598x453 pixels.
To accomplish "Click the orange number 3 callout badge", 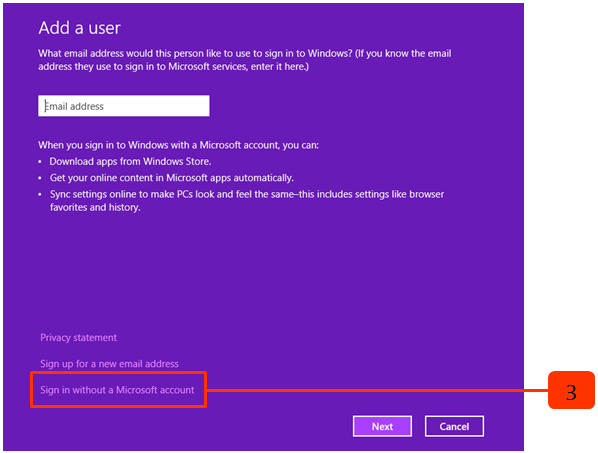I will click(x=571, y=390).
